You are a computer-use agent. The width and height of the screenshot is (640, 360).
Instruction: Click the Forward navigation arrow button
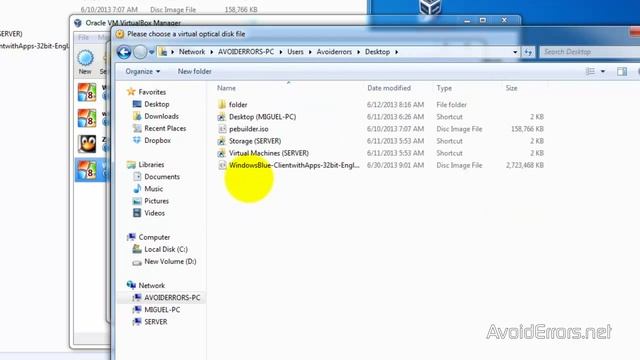[x=140, y=52]
